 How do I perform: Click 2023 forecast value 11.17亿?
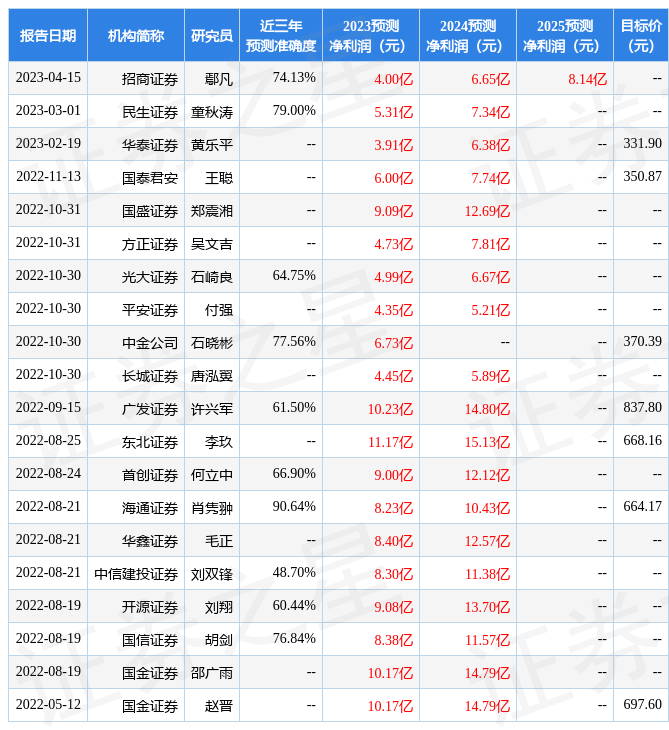point(390,443)
